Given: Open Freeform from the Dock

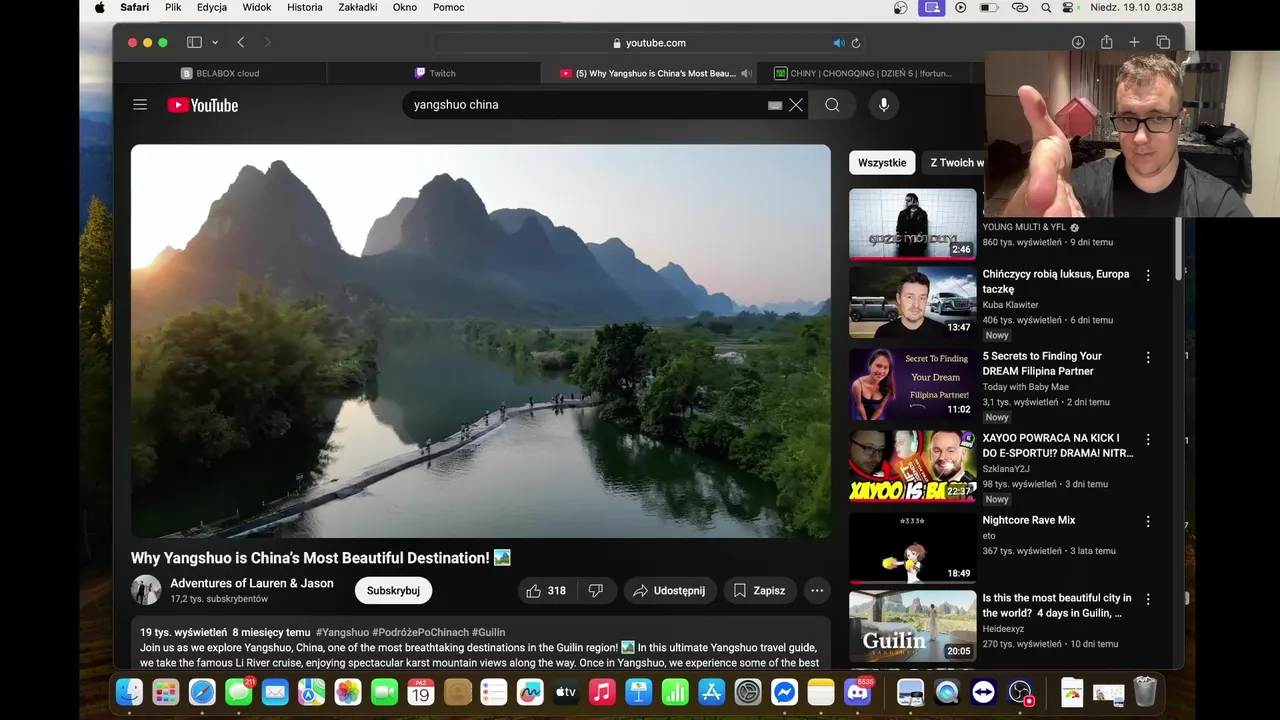Looking at the screenshot, I should tap(530, 691).
